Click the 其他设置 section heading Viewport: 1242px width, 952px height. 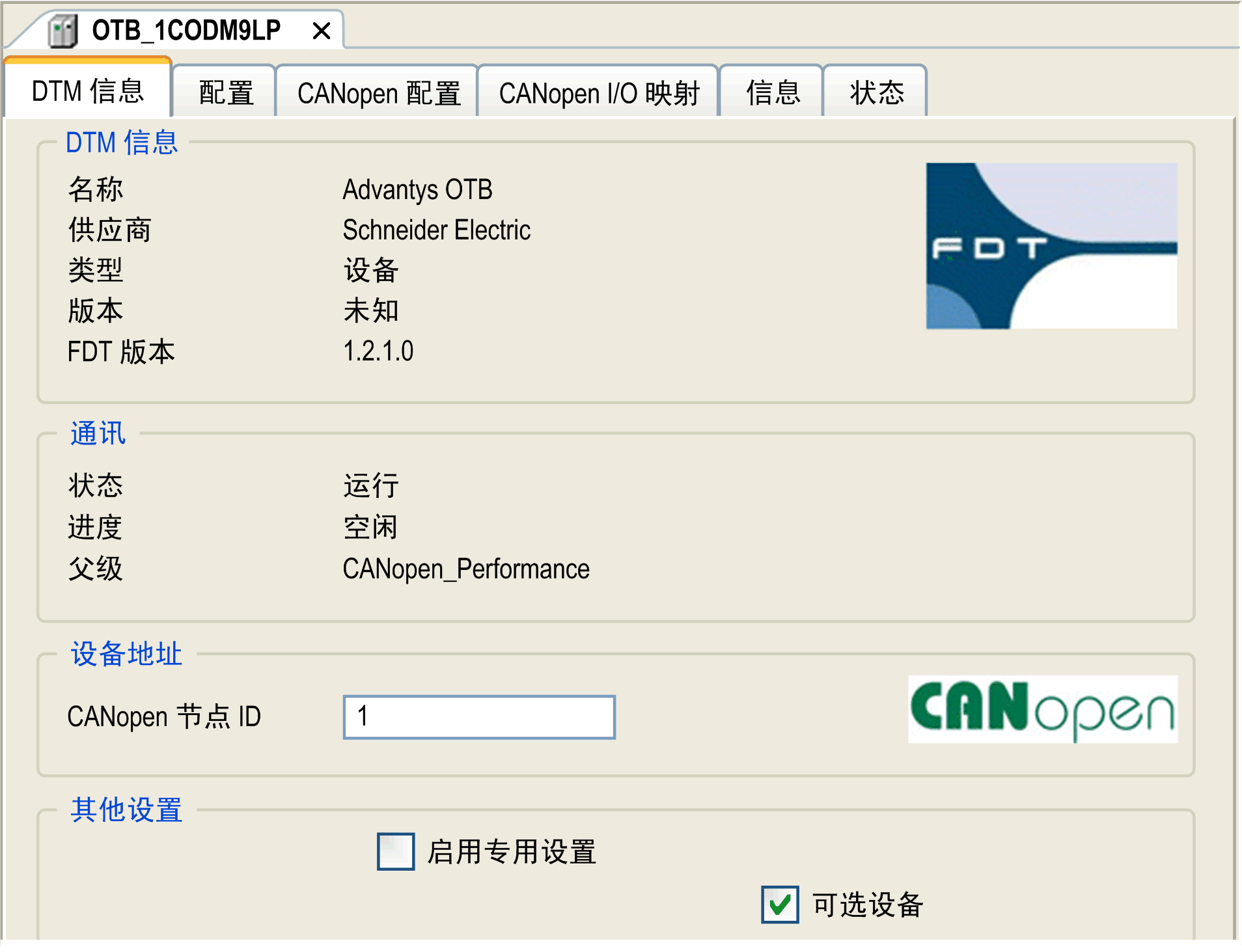point(126,809)
